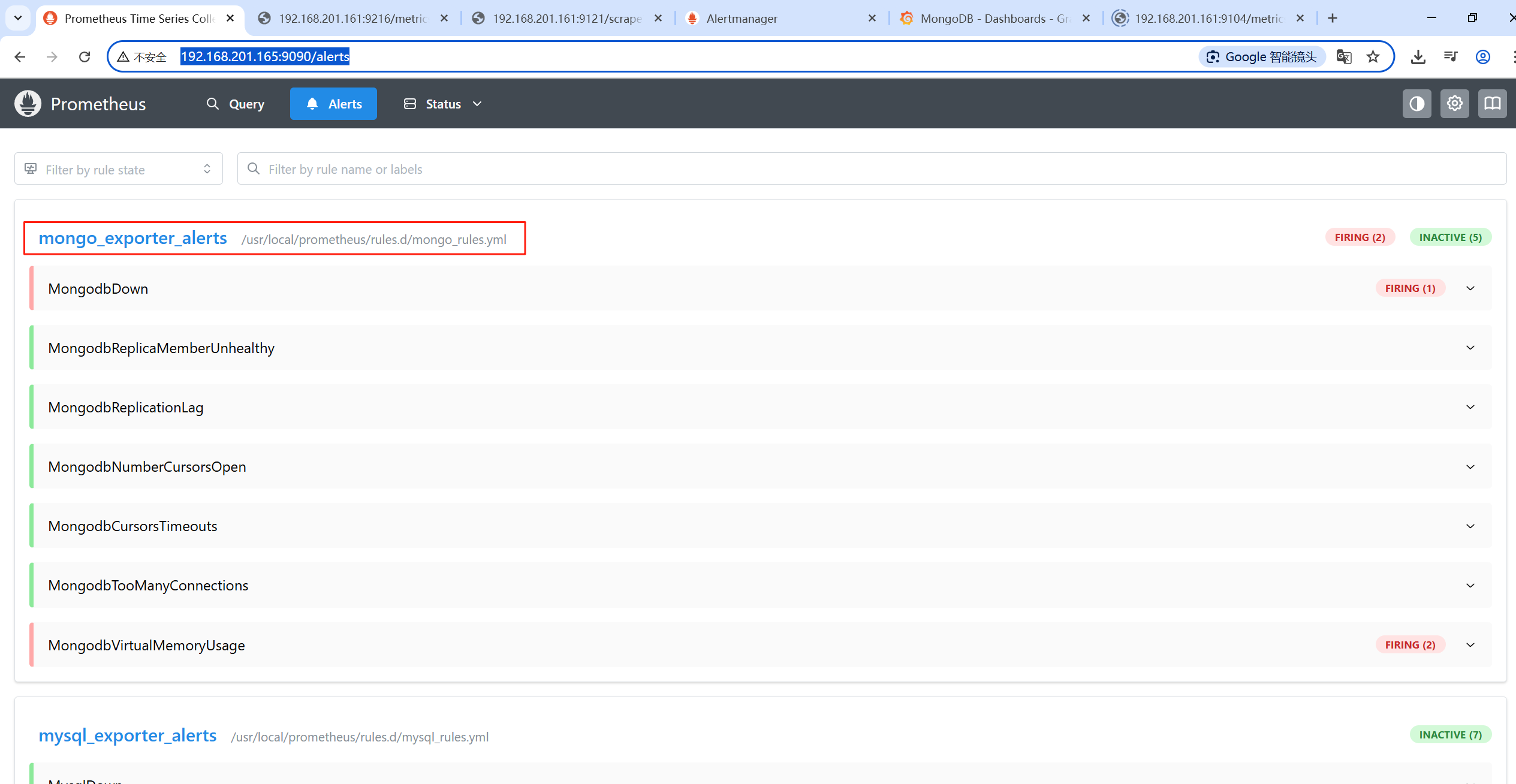Expand the MongodbDown alert rule
The height and width of the screenshot is (784, 1516).
[1470, 288]
